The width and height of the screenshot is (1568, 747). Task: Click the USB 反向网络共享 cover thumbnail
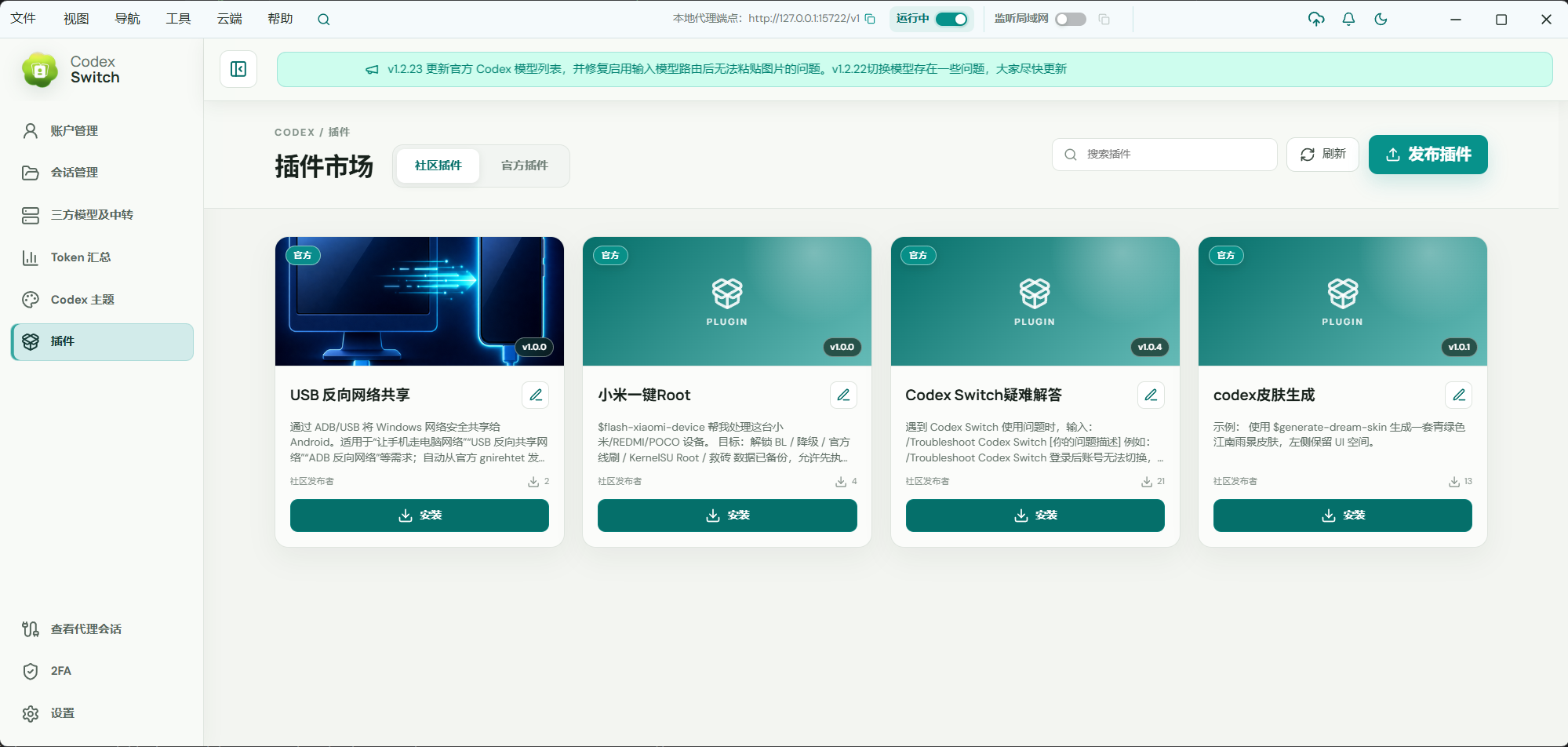(x=420, y=301)
